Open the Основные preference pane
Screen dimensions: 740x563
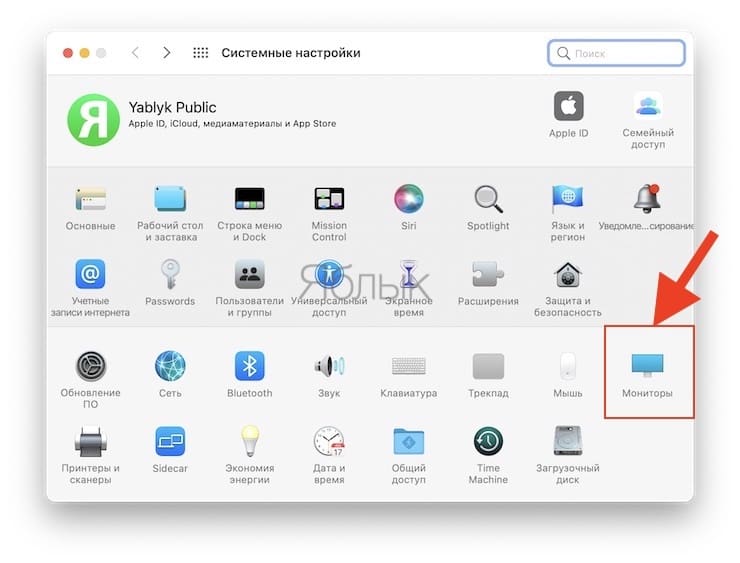pyautogui.click(x=90, y=199)
